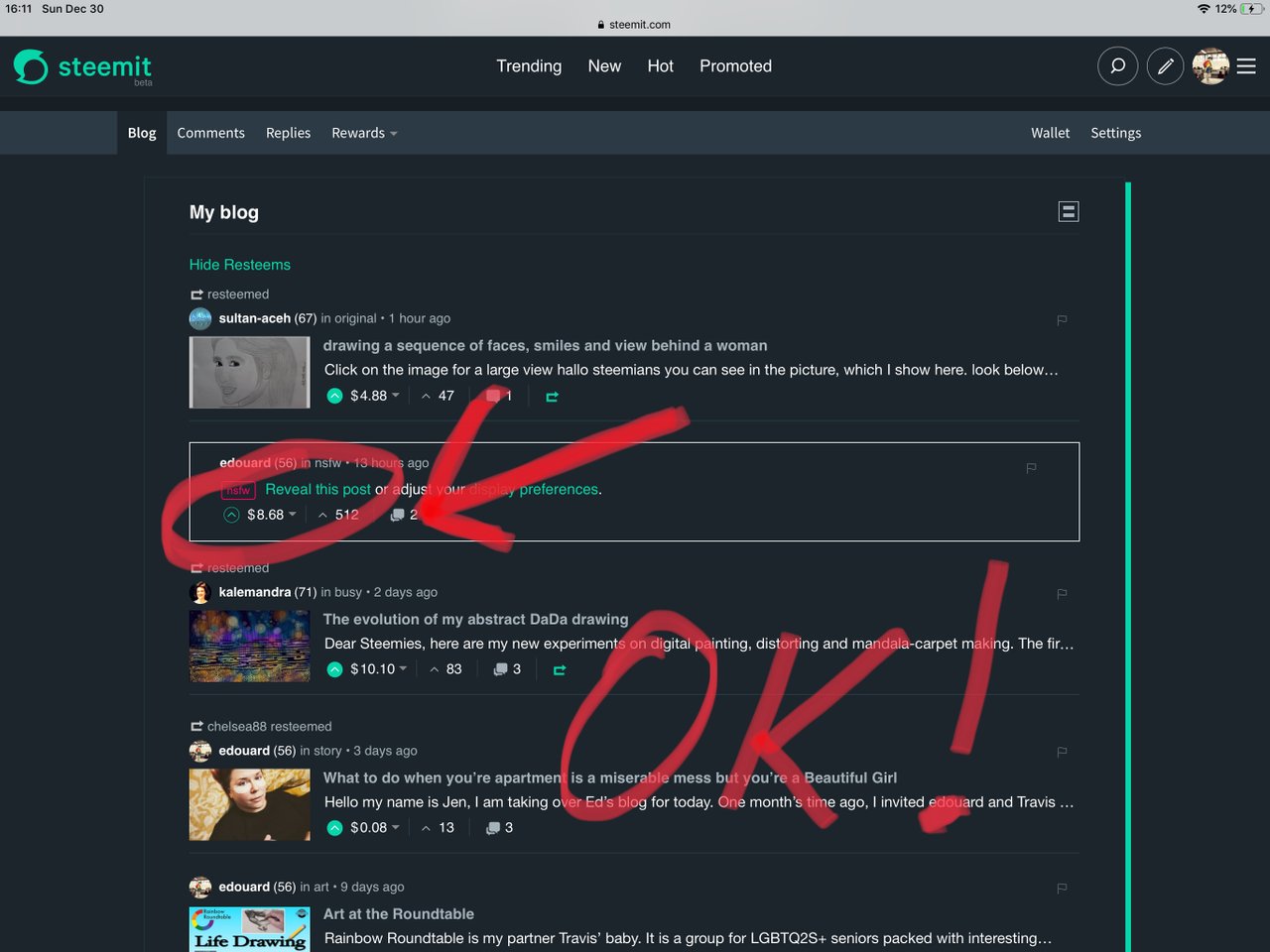Image resolution: width=1270 pixels, height=952 pixels.
Task: Open the Life Drawing thumbnail
Action: (x=250, y=928)
